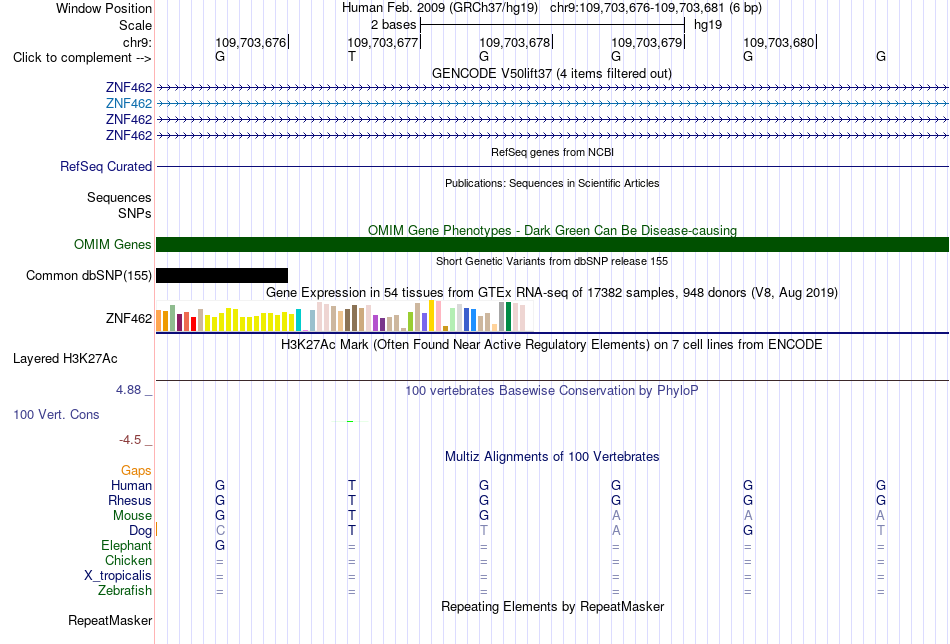This screenshot has width=950, height=644.
Task: Select the Human species row label
Action: click(x=131, y=485)
